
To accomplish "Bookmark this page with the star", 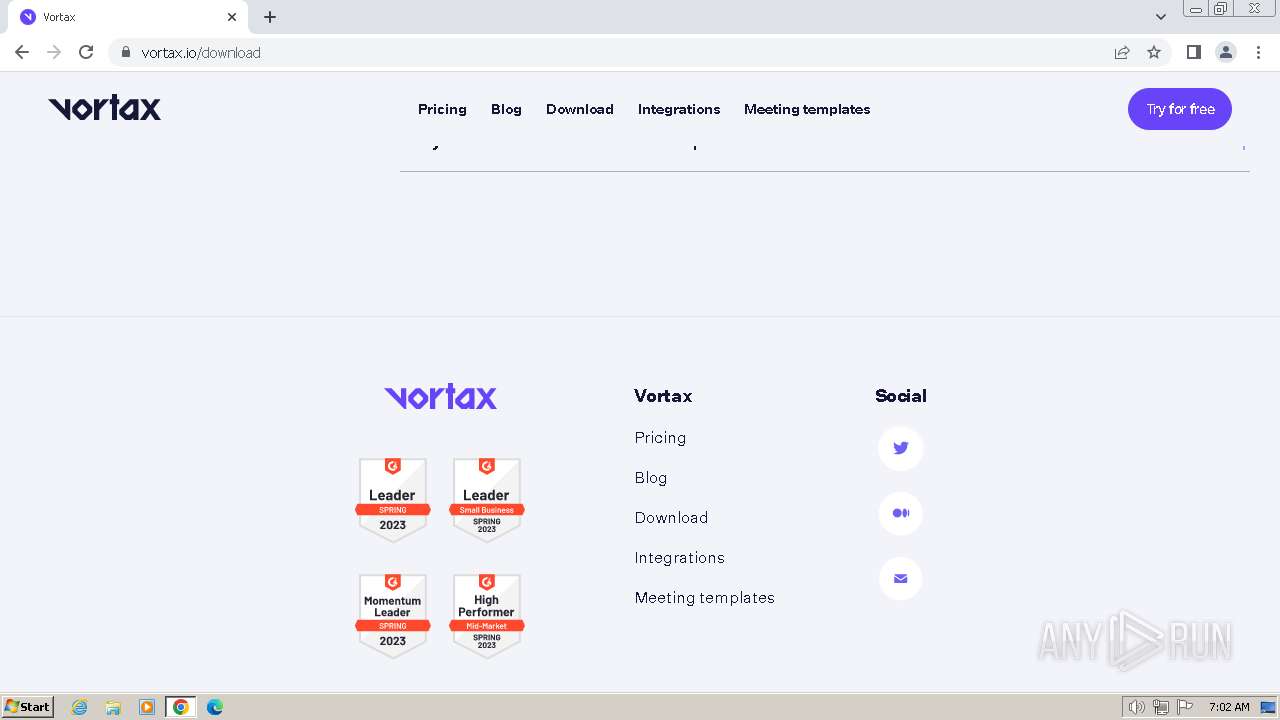I will click(1154, 52).
